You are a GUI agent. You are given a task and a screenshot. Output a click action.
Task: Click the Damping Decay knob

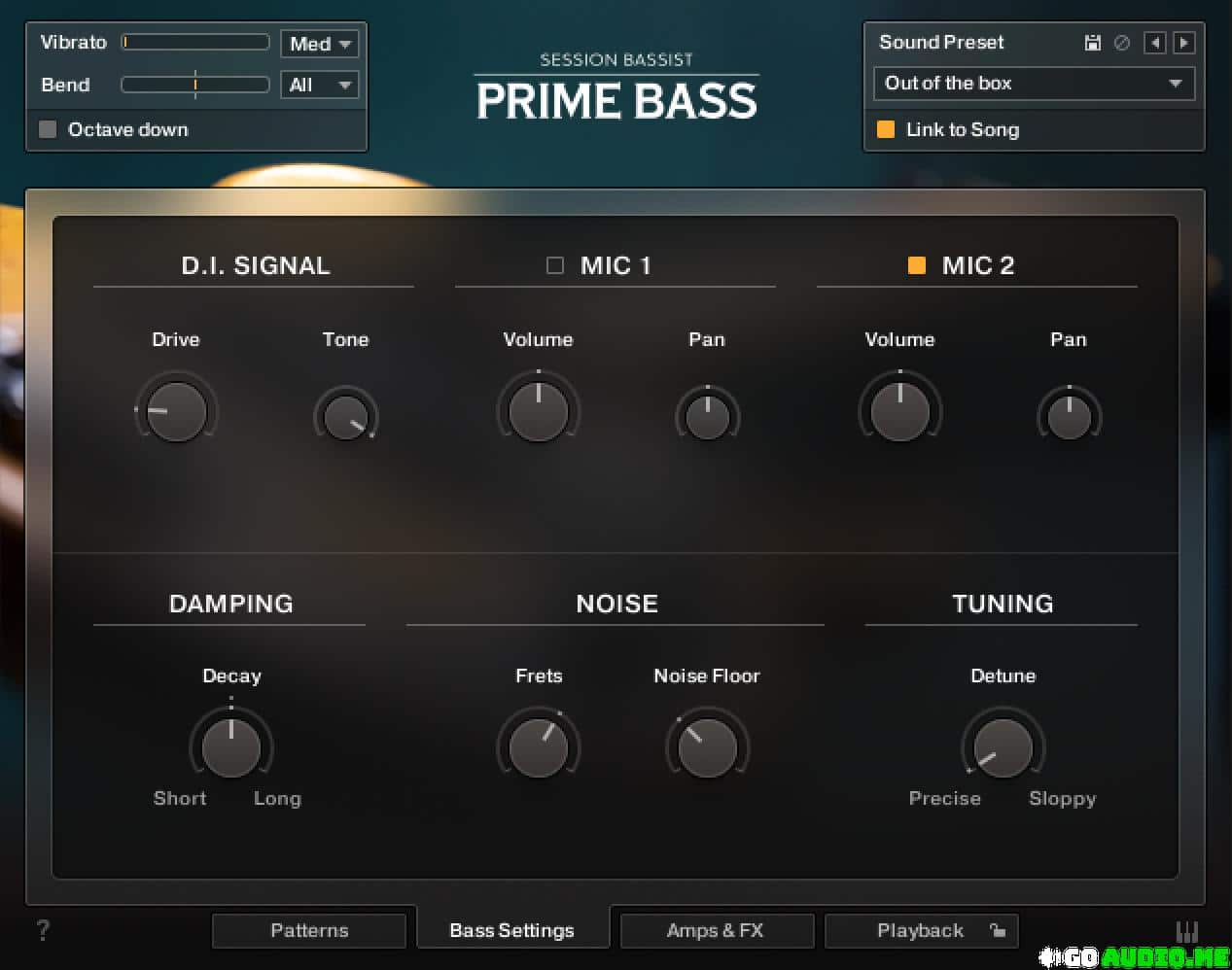tap(231, 747)
